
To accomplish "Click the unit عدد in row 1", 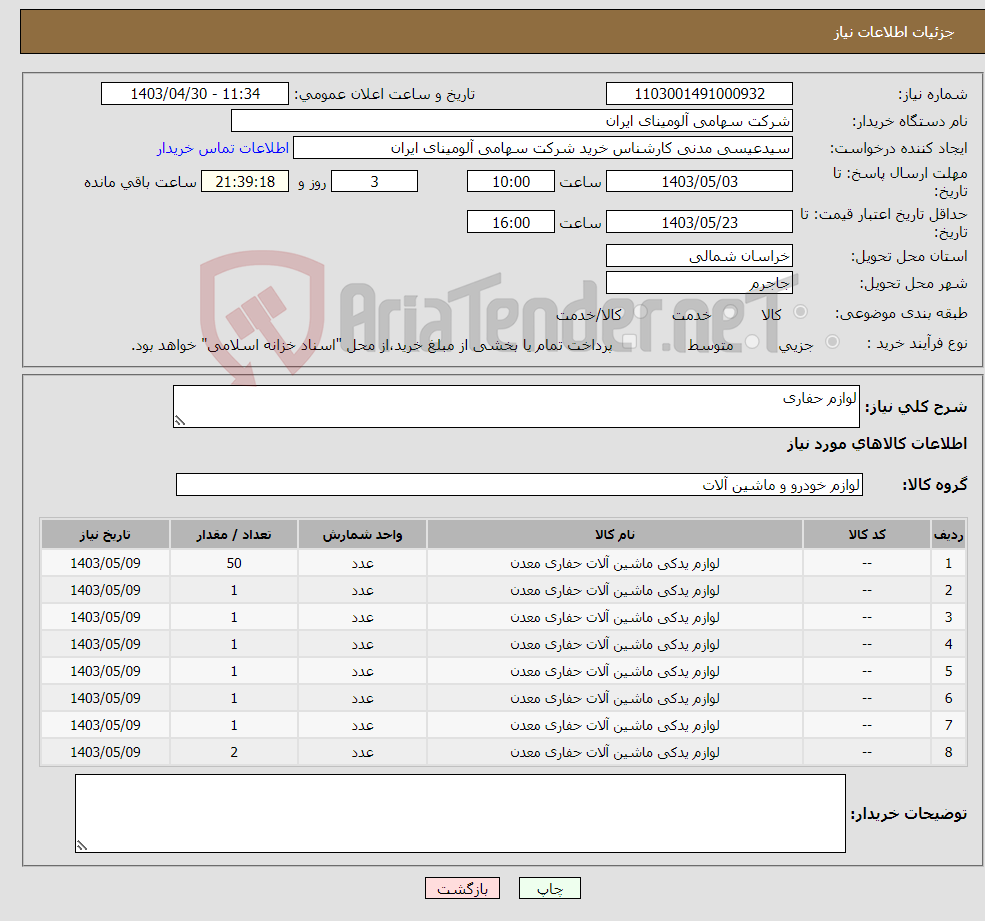I will coord(362,564).
